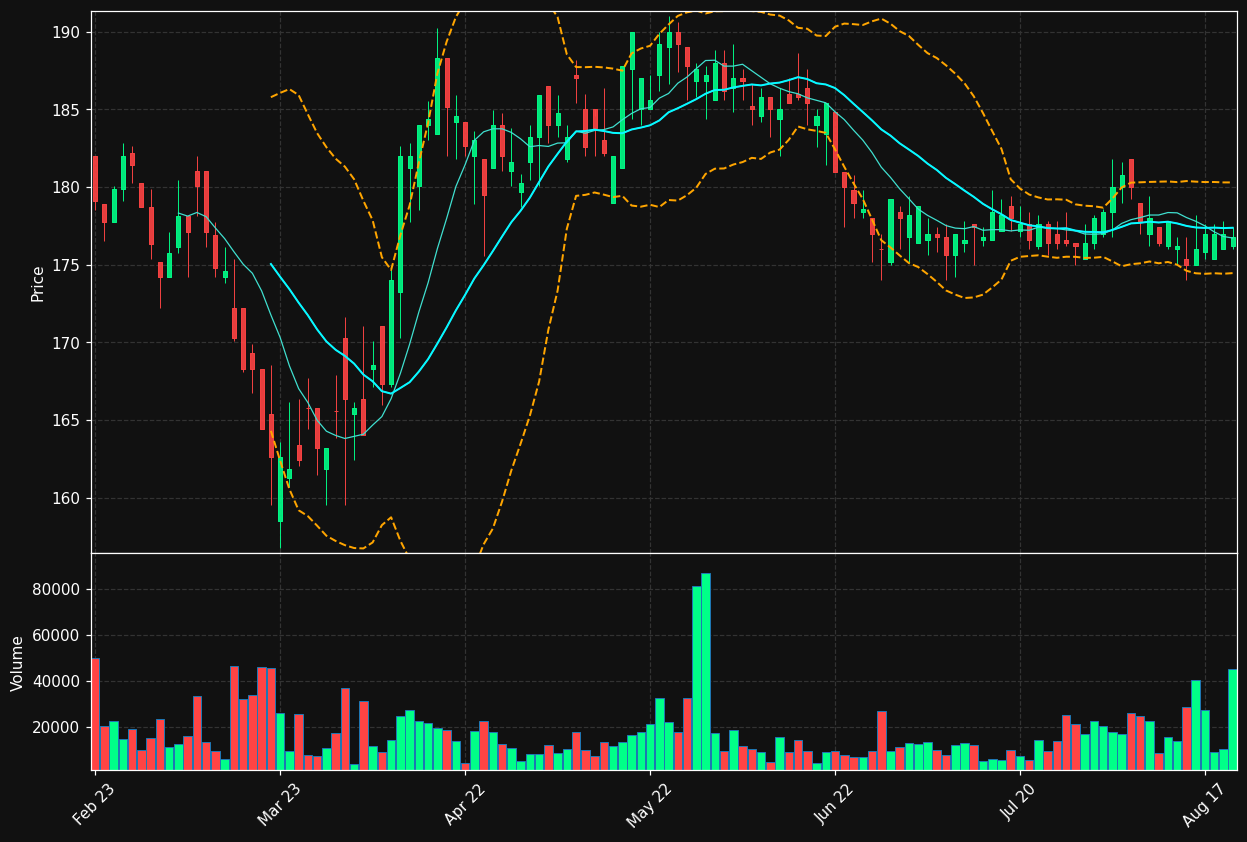Click the 170 price axis label
This screenshot has height=842, width=1247.
pos(66,343)
